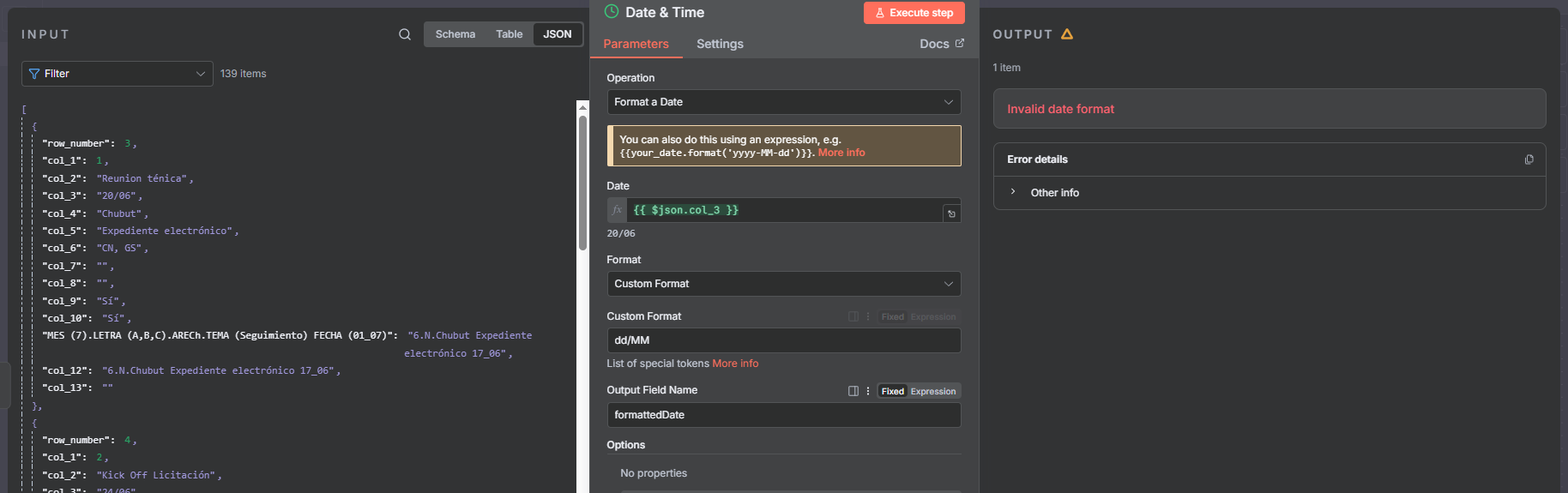Click the output warning triangle icon
This screenshot has height=493, width=1568.
coord(1067,34)
